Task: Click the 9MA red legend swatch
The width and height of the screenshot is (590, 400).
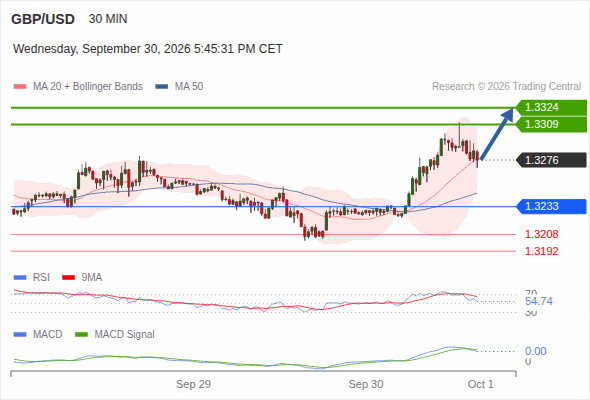Action: [x=68, y=278]
